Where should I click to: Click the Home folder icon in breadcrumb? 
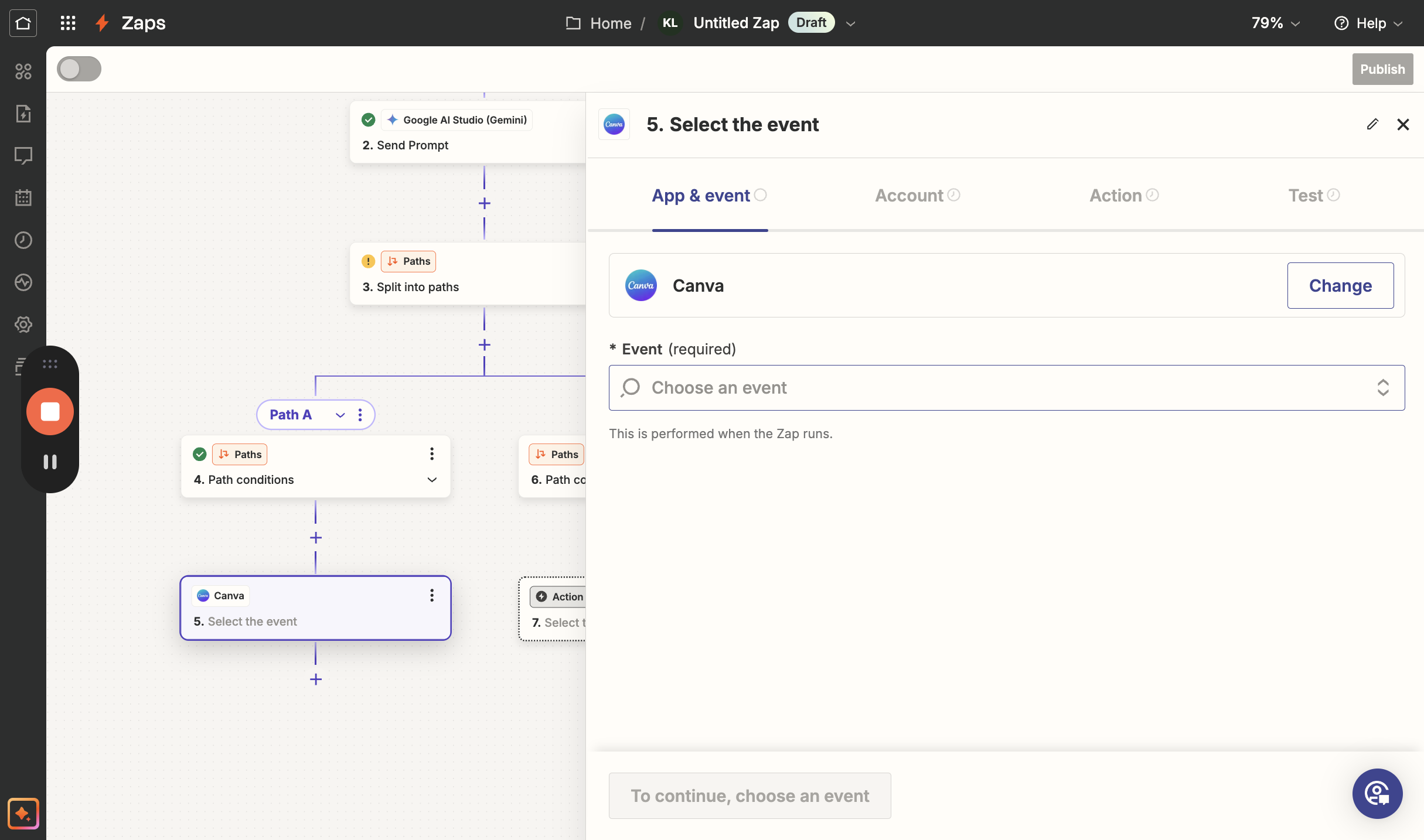tap(573, 23)
